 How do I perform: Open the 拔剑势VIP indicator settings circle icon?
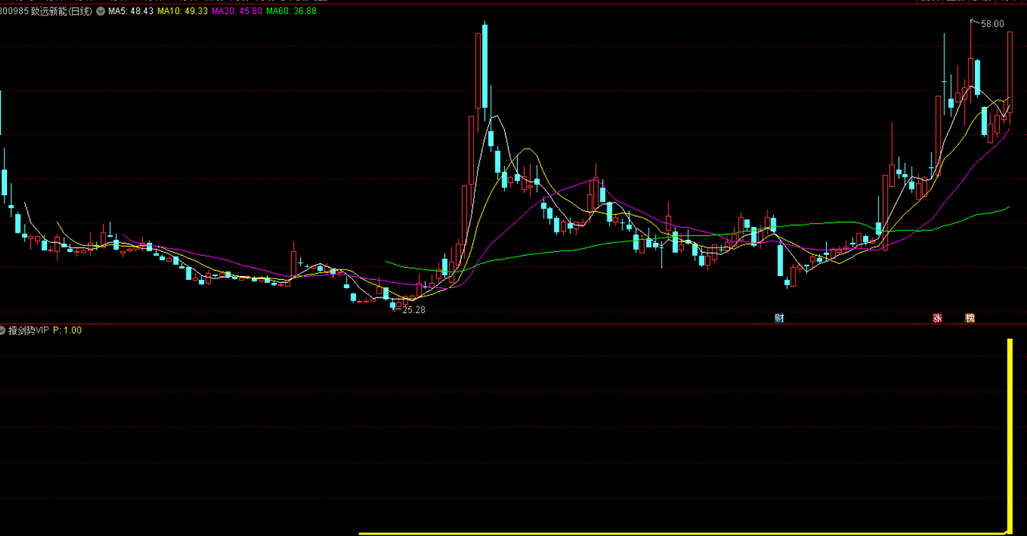pyautogui.click(x=2, y=330)
